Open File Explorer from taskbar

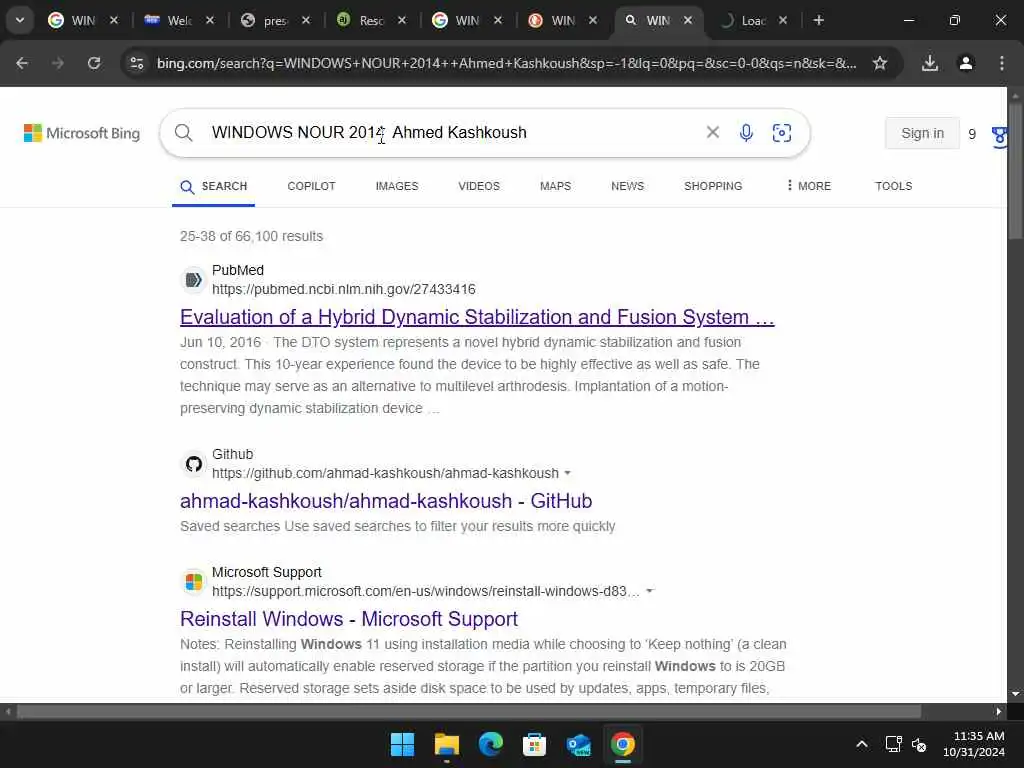(447, 744)
